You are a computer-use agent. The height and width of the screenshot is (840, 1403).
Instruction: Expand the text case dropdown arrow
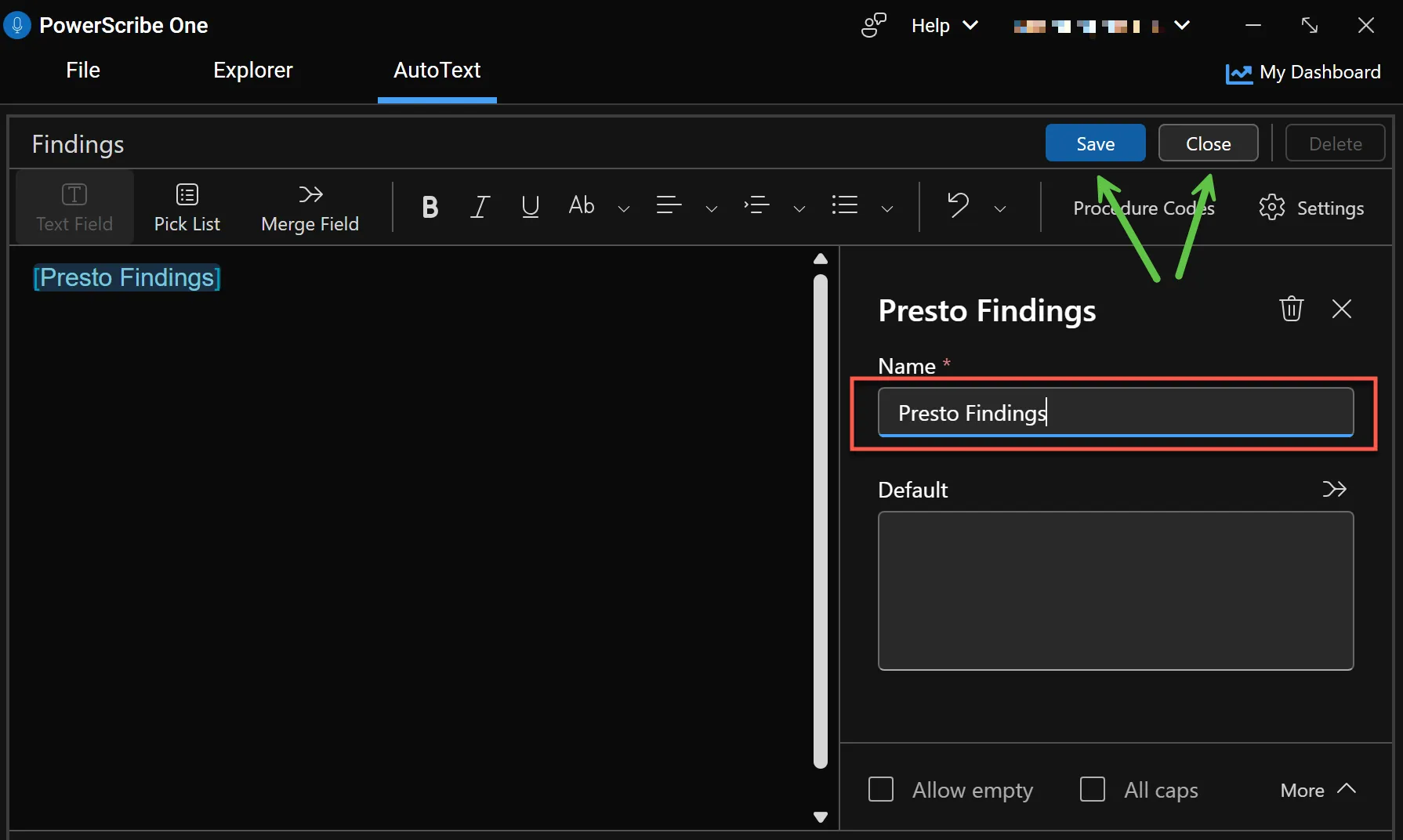click(624, 208)
